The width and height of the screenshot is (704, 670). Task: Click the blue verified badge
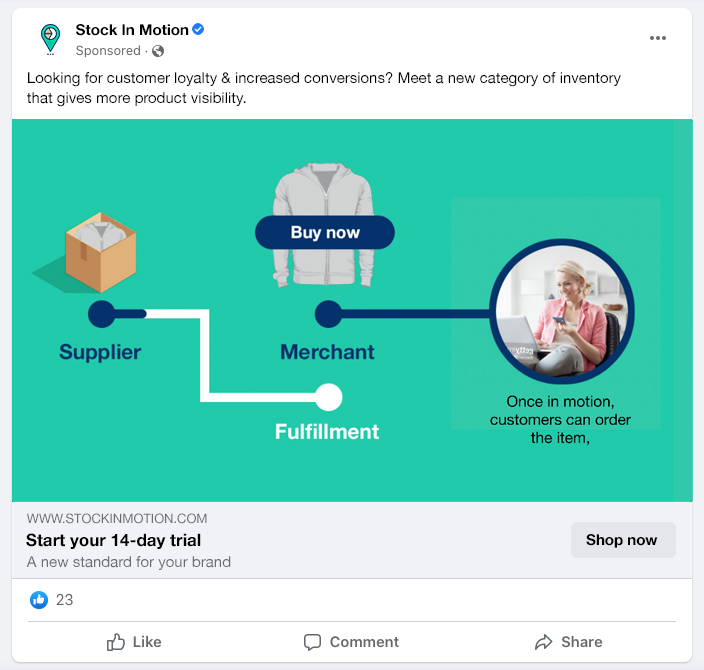pyautogui.click(x=199, y=30)
